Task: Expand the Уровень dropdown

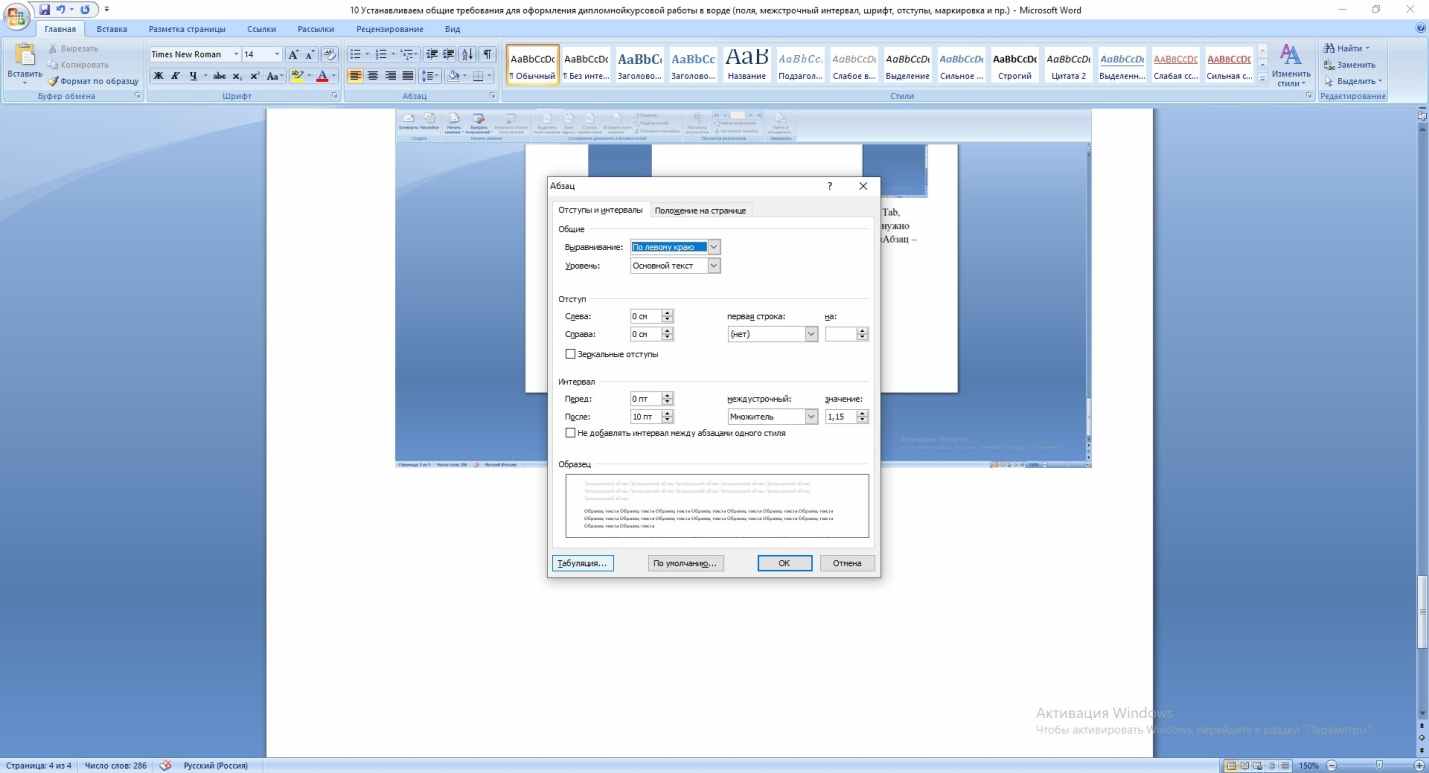Action: (714, 266)
